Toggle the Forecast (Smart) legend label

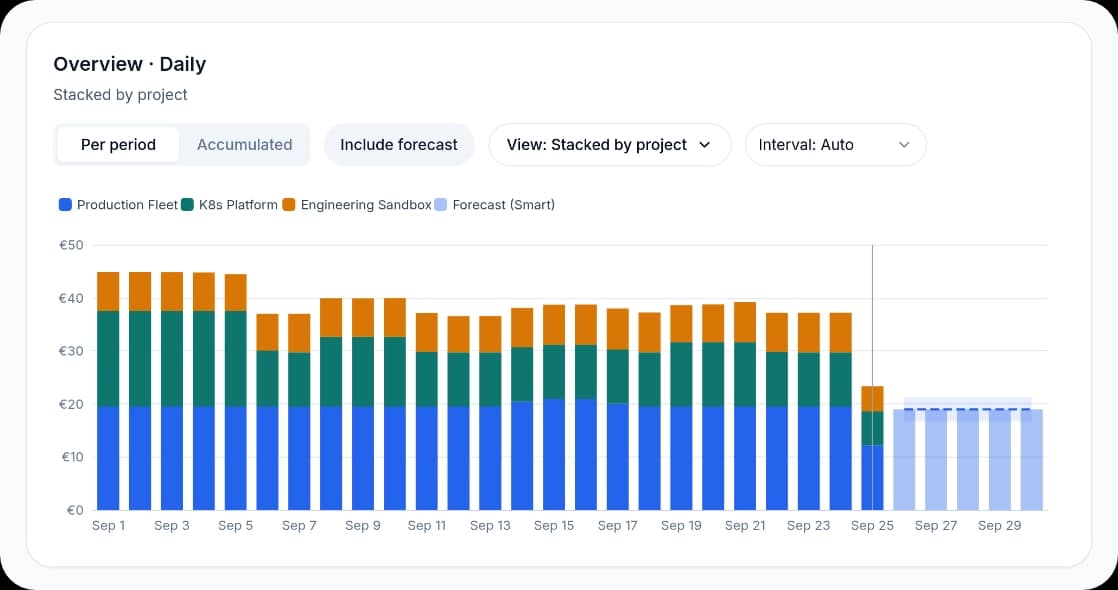(503, 205)
